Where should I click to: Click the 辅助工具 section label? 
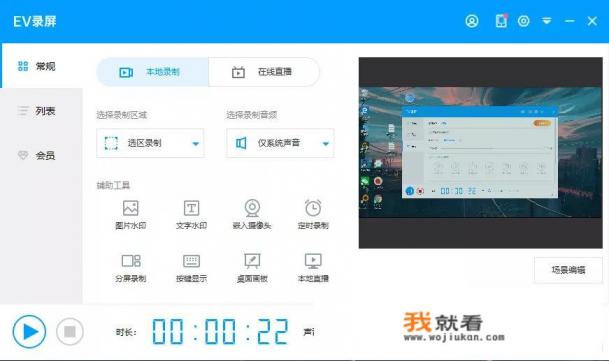tap(113, 185)
